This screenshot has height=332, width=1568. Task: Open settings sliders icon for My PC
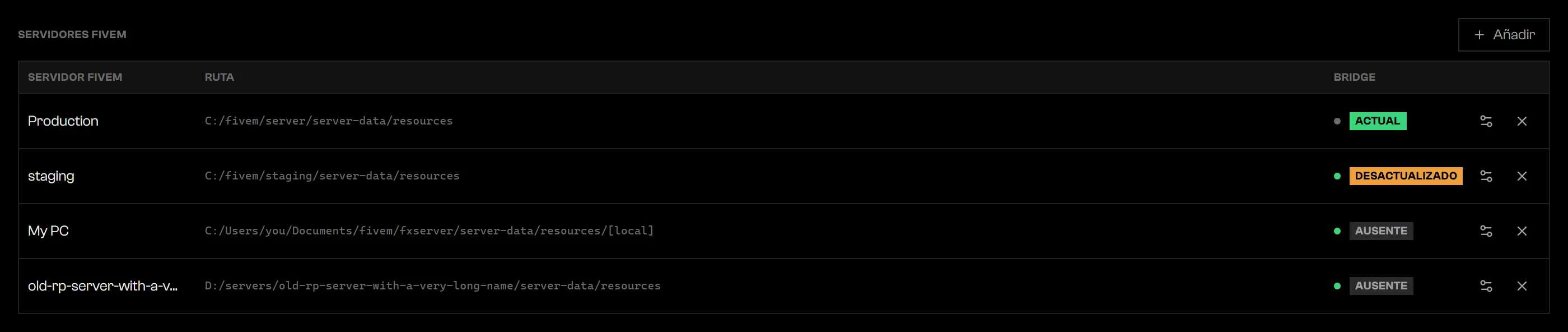(x=1486, y=231)
